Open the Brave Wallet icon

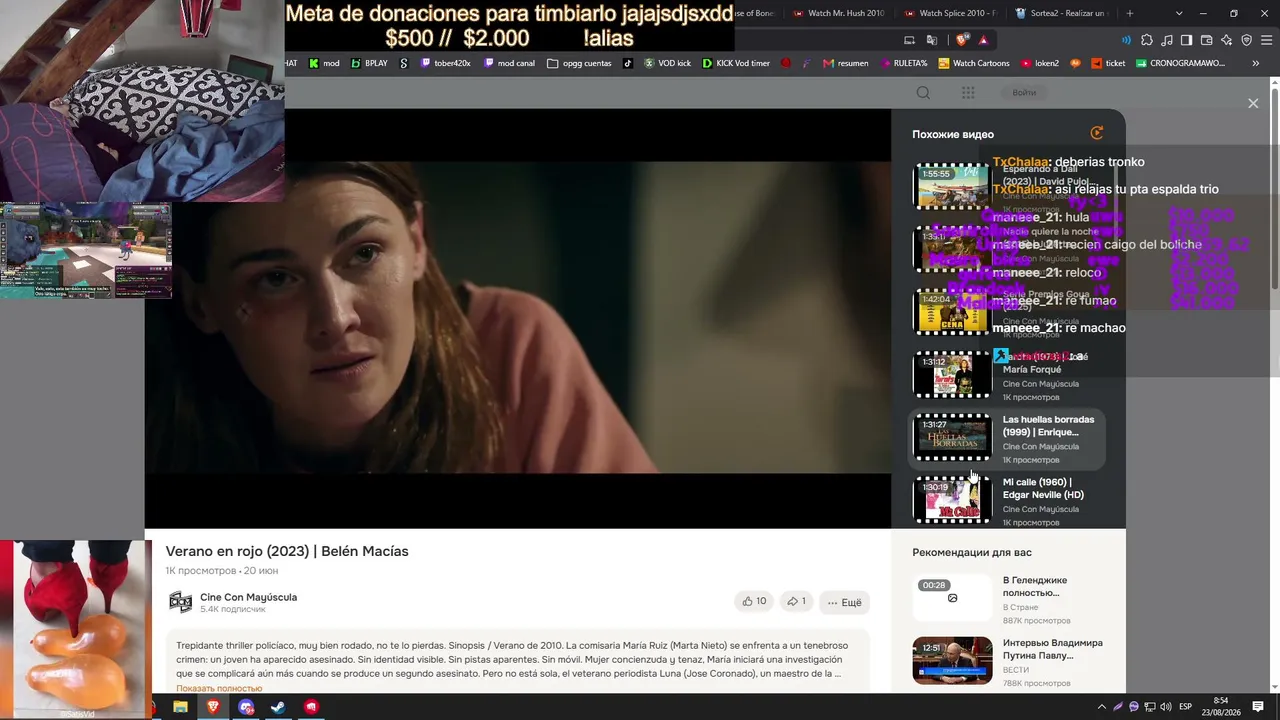click(x=1207, y=40)
